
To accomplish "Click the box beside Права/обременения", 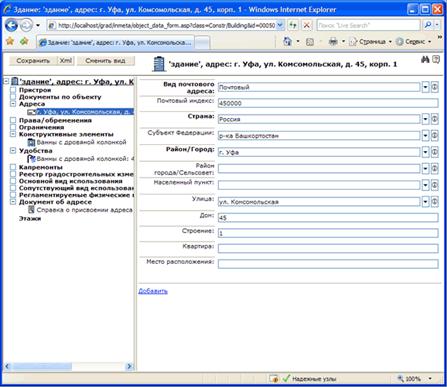I will 13,120.
